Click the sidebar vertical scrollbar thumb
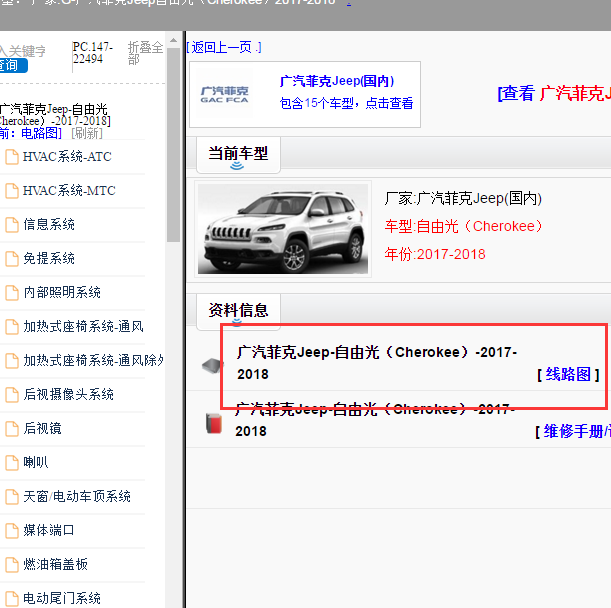The width and height of the screenshot is (611, 608). (173, 145)
